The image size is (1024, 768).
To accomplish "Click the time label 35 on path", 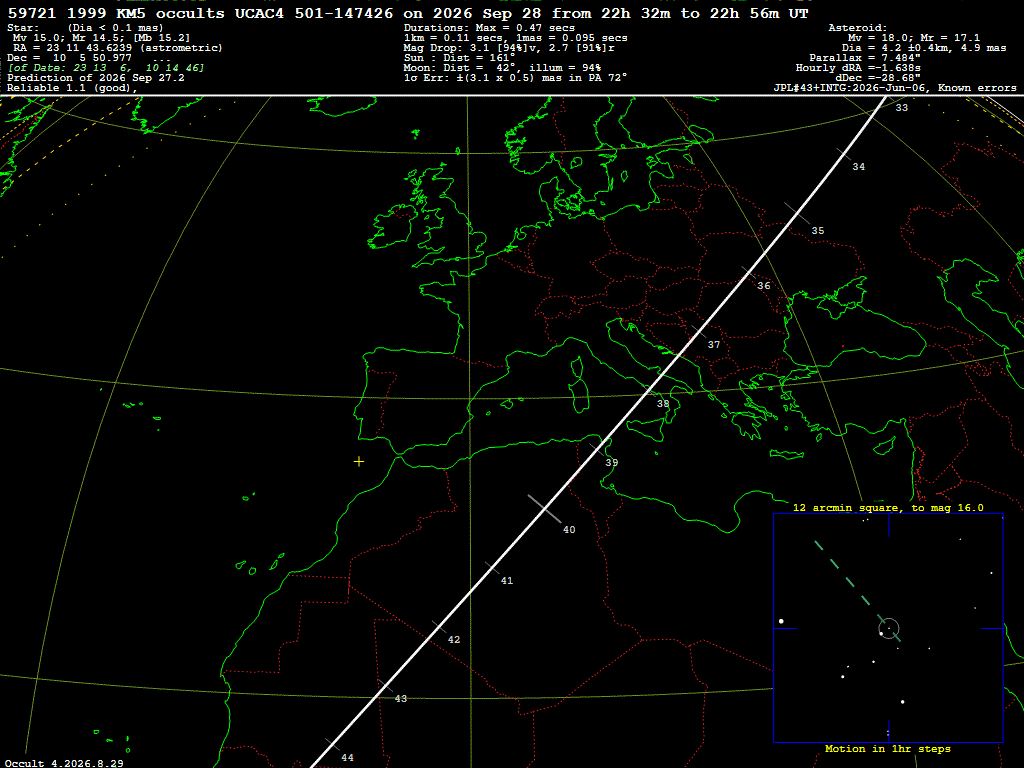I will point(818,231).
